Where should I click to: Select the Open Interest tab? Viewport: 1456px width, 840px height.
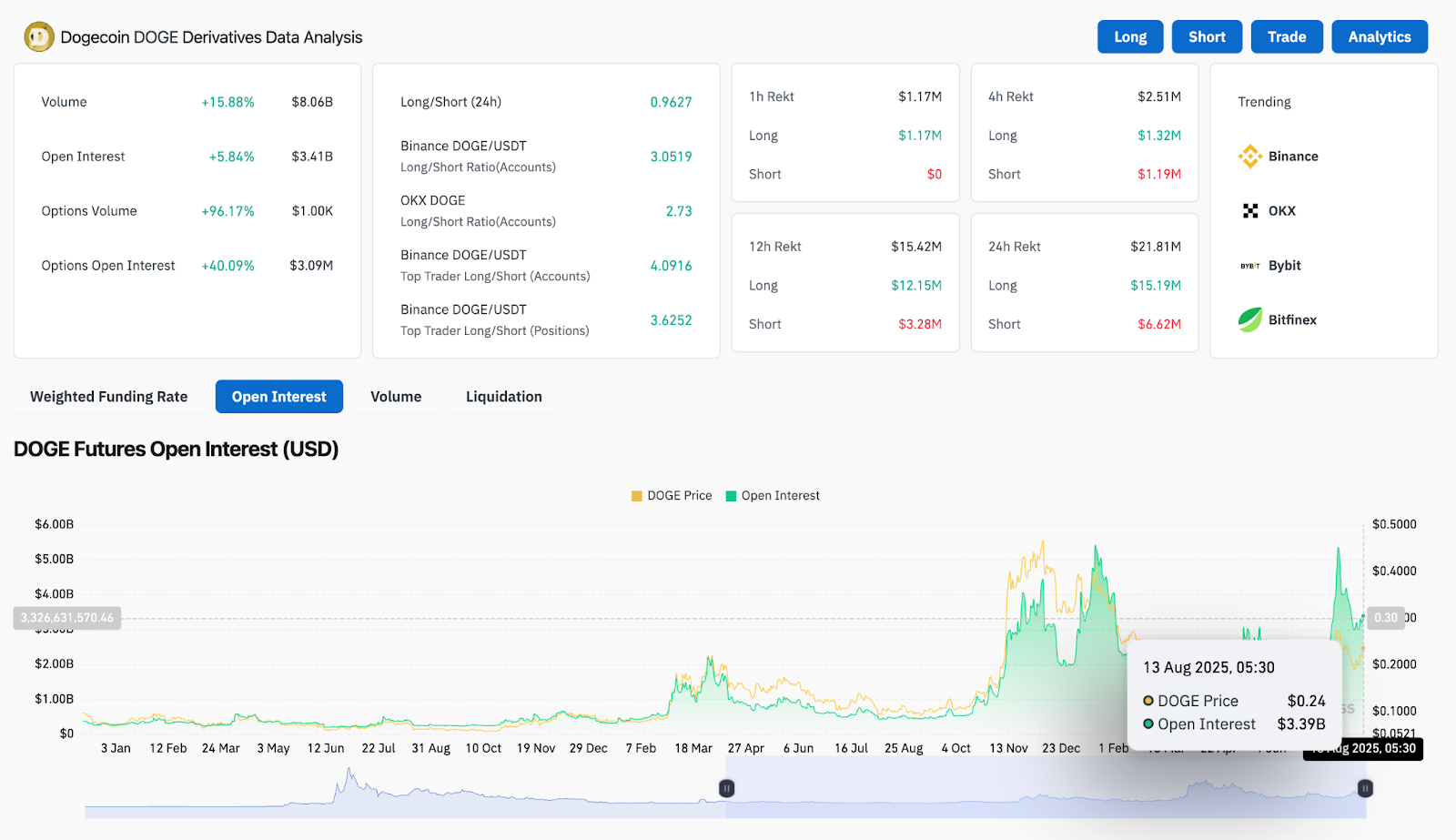pos(278,397)
